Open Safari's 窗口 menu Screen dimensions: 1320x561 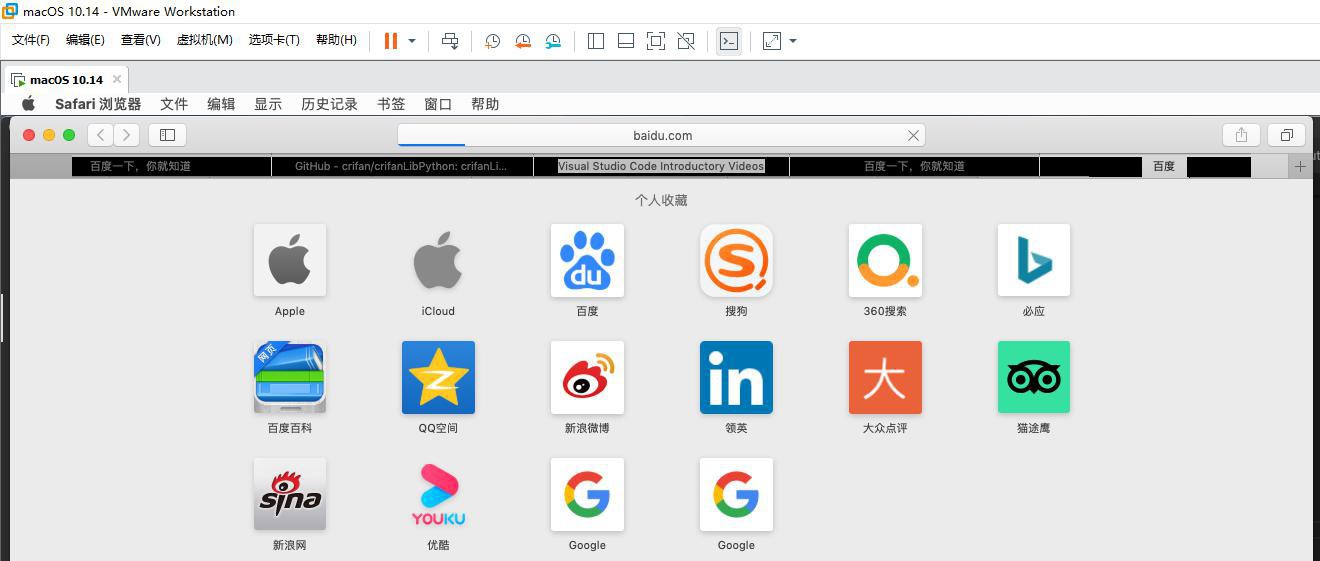[x=438, y=104]
